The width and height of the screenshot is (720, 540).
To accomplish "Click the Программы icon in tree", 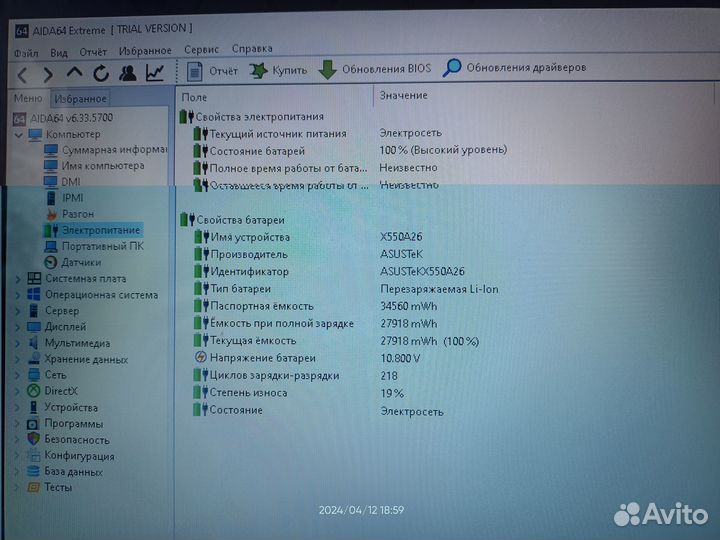I will pos(33,423).
